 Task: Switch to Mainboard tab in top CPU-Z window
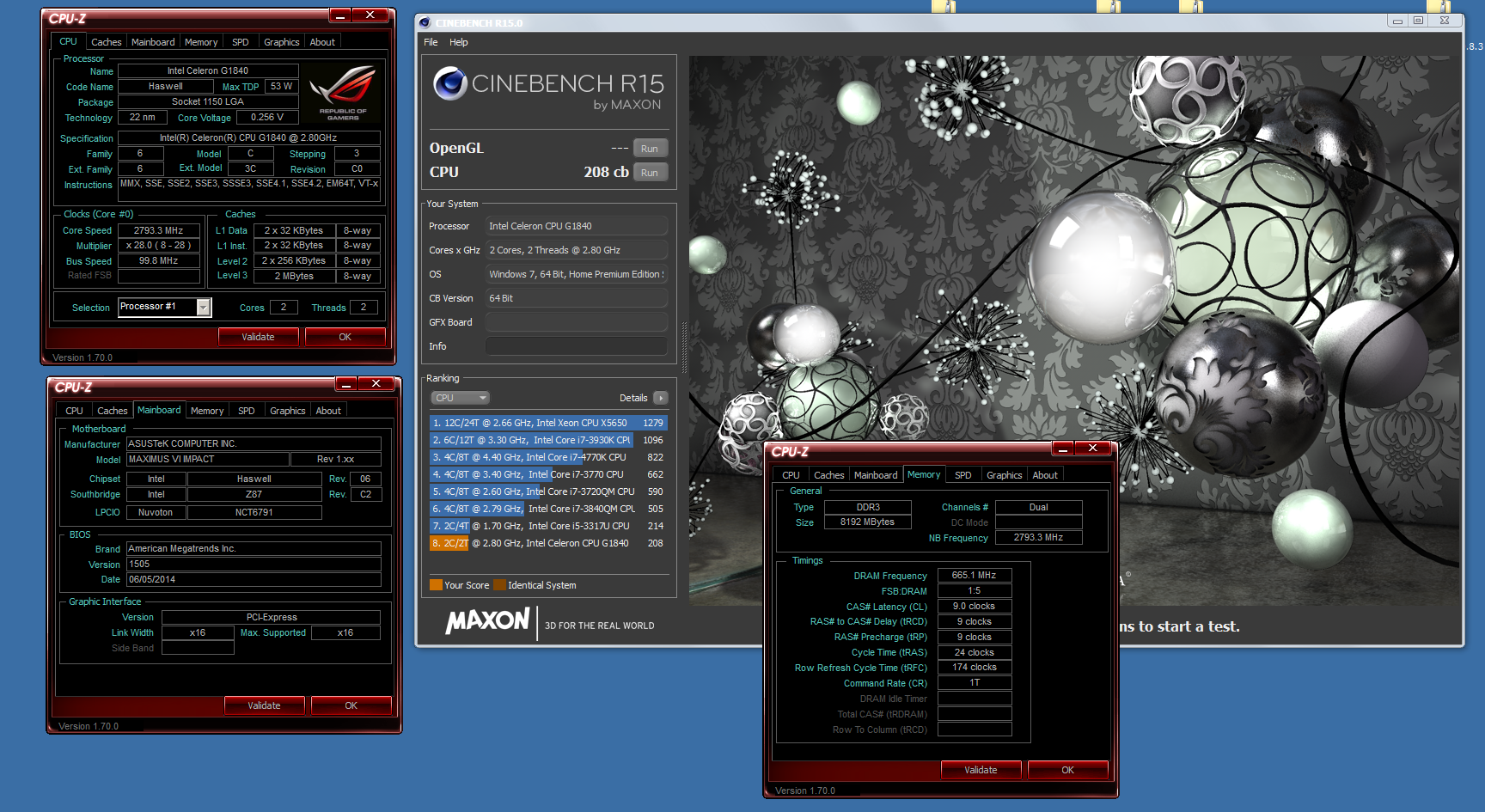153,42
